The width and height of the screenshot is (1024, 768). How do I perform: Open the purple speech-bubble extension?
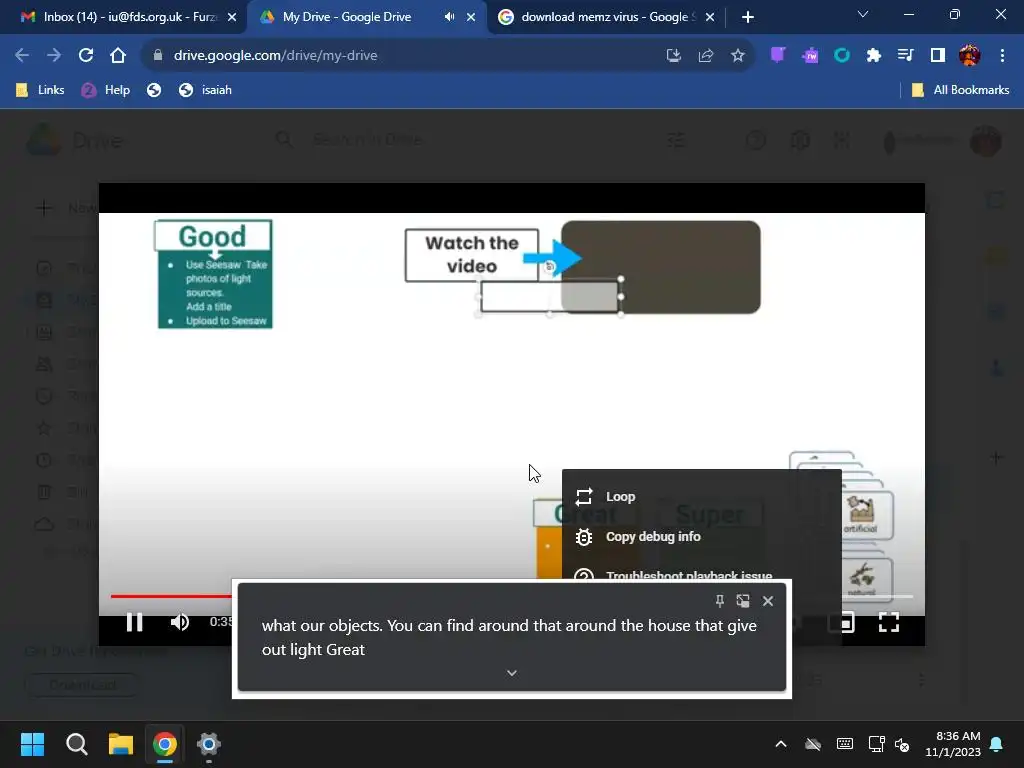pyautogui.click(x=778, y=56)
